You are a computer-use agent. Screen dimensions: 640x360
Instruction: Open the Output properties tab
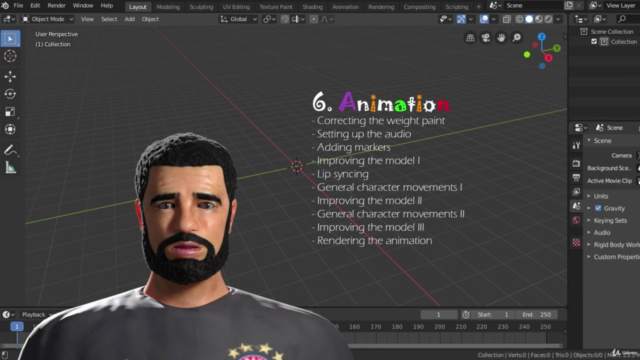576,178
